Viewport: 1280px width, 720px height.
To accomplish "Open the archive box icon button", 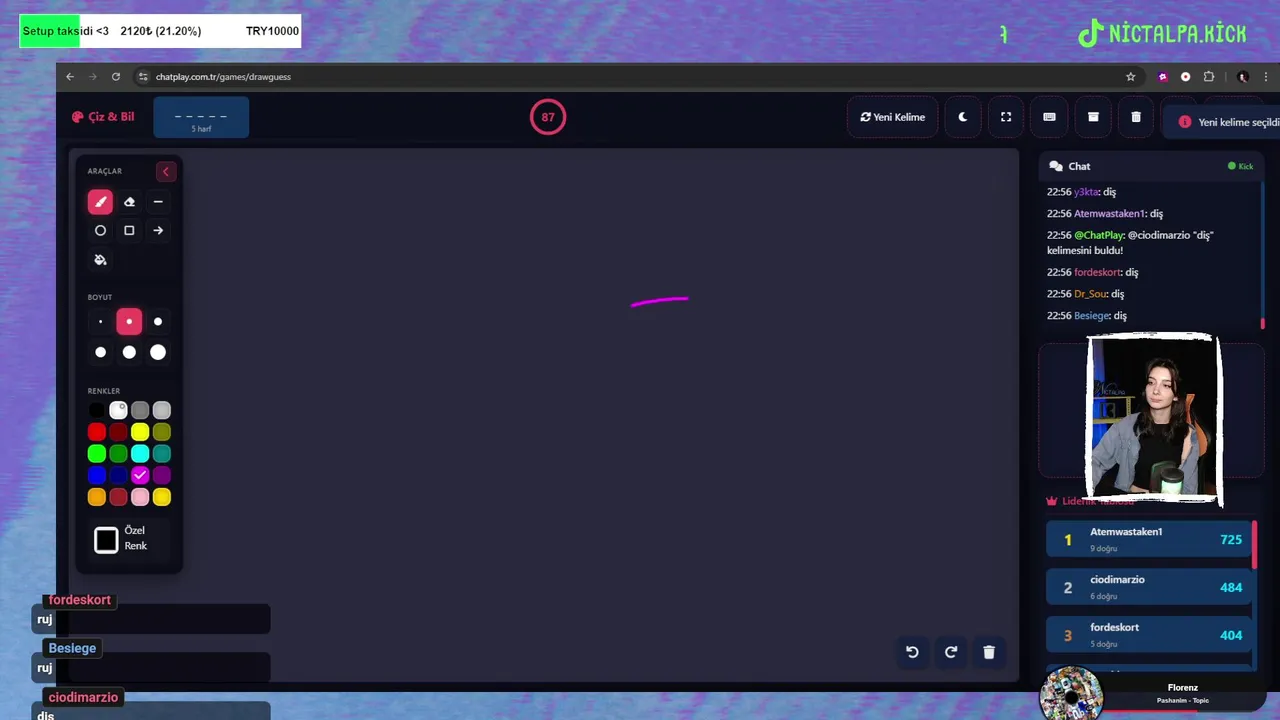I will 1093,117.
